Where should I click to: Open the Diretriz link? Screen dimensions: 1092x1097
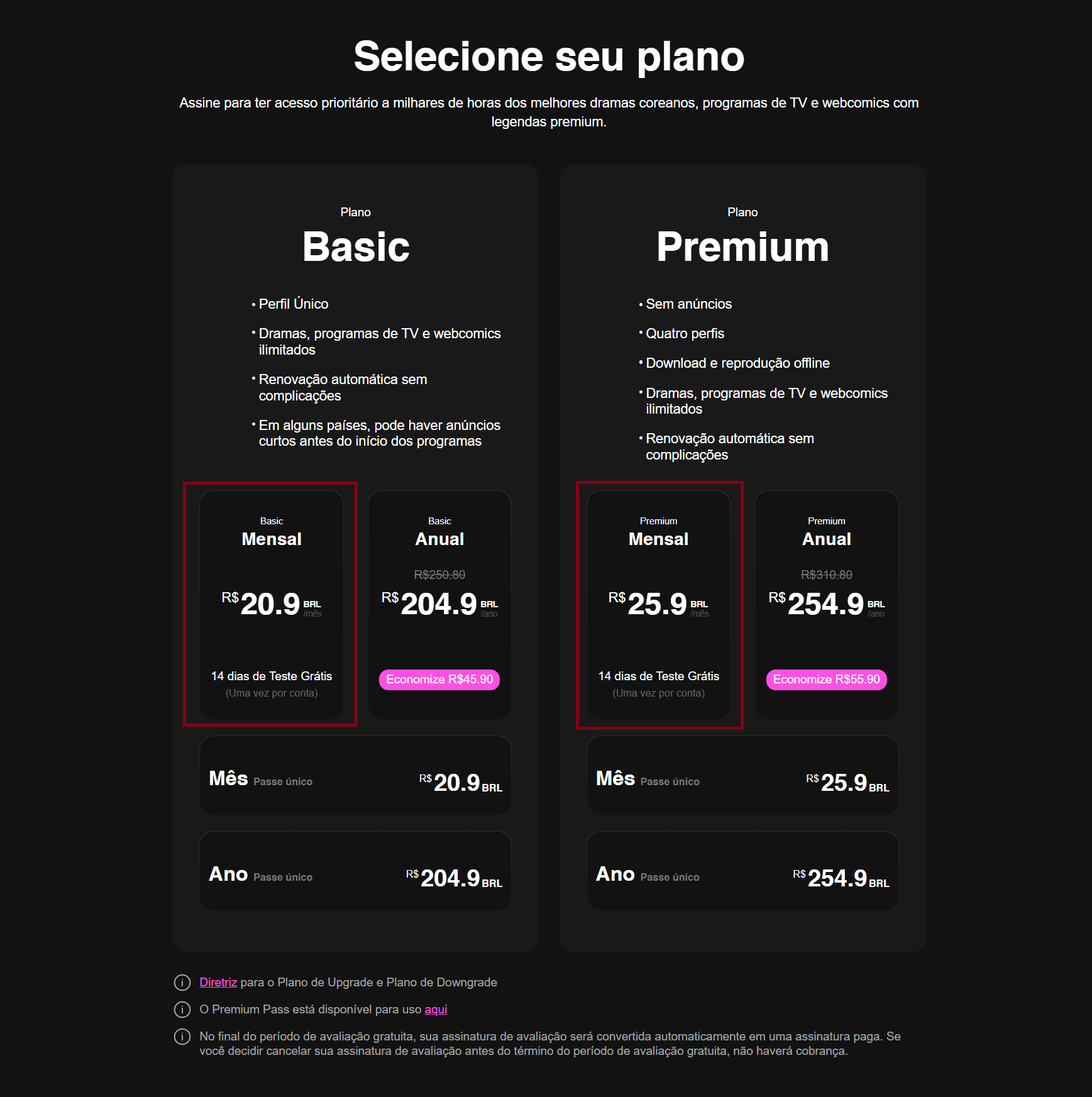pyautogui.click(x=218, y=983)
